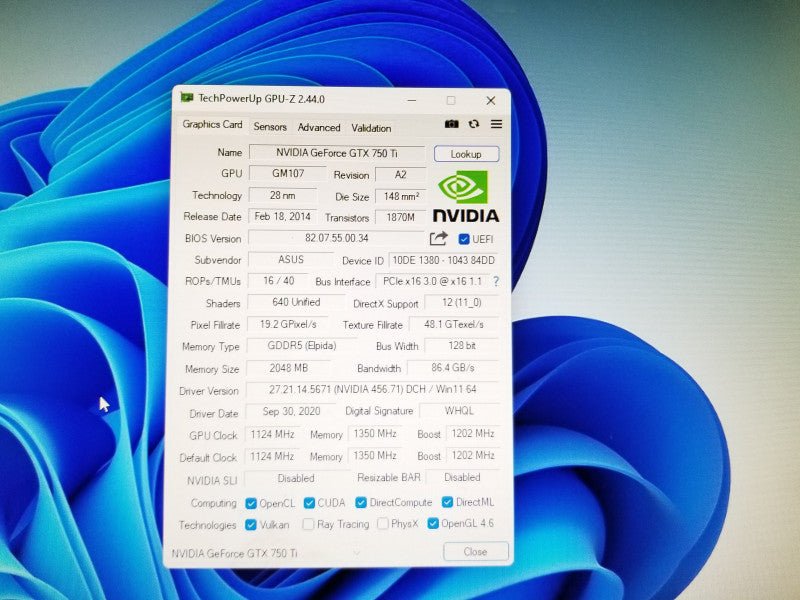Click the GPU Clock row Boost 1202 MHz
The height and width of the screenshot is (600, 800).
click(473, 433)
